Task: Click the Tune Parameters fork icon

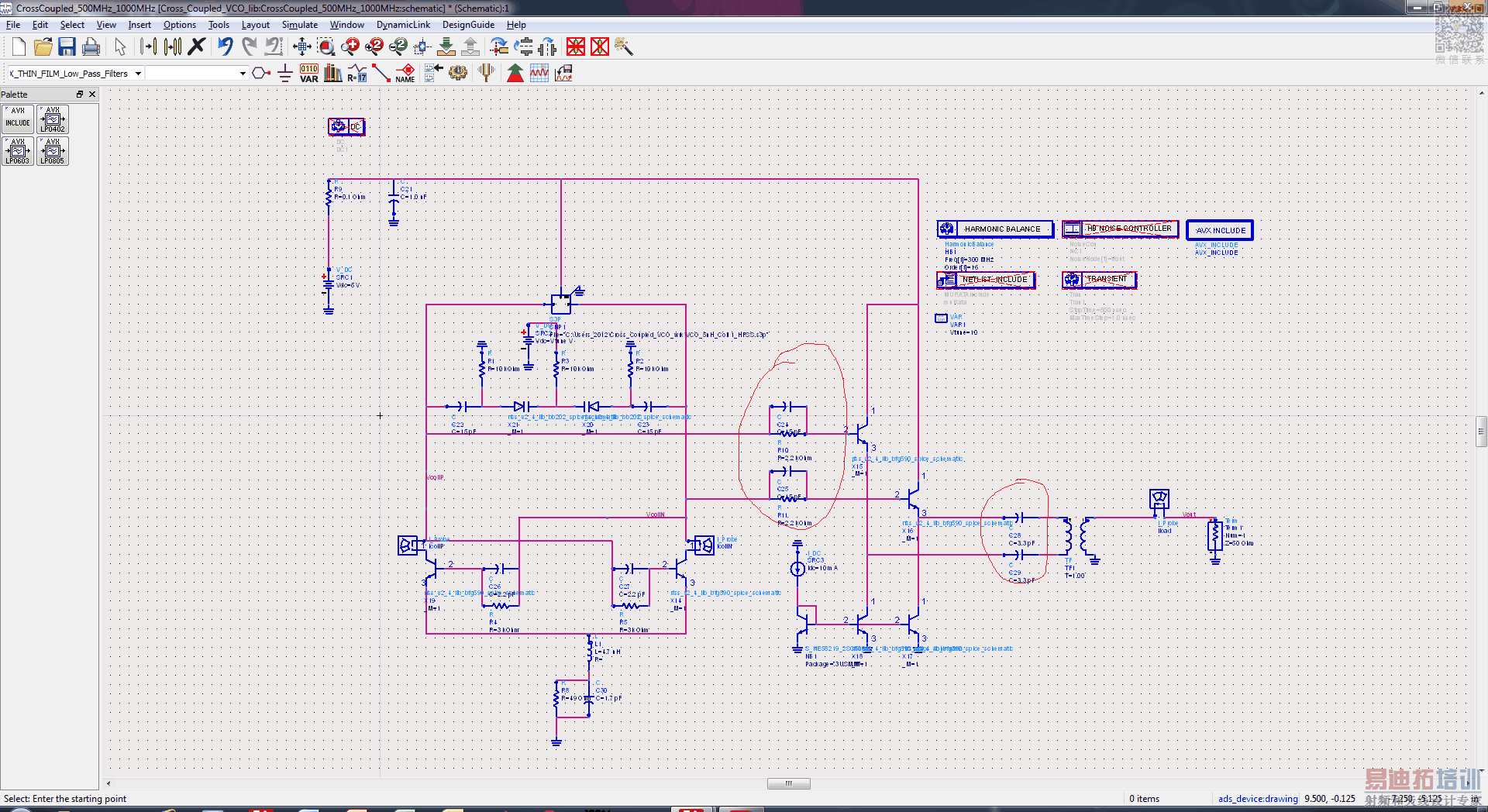Action: pos(486,74)
